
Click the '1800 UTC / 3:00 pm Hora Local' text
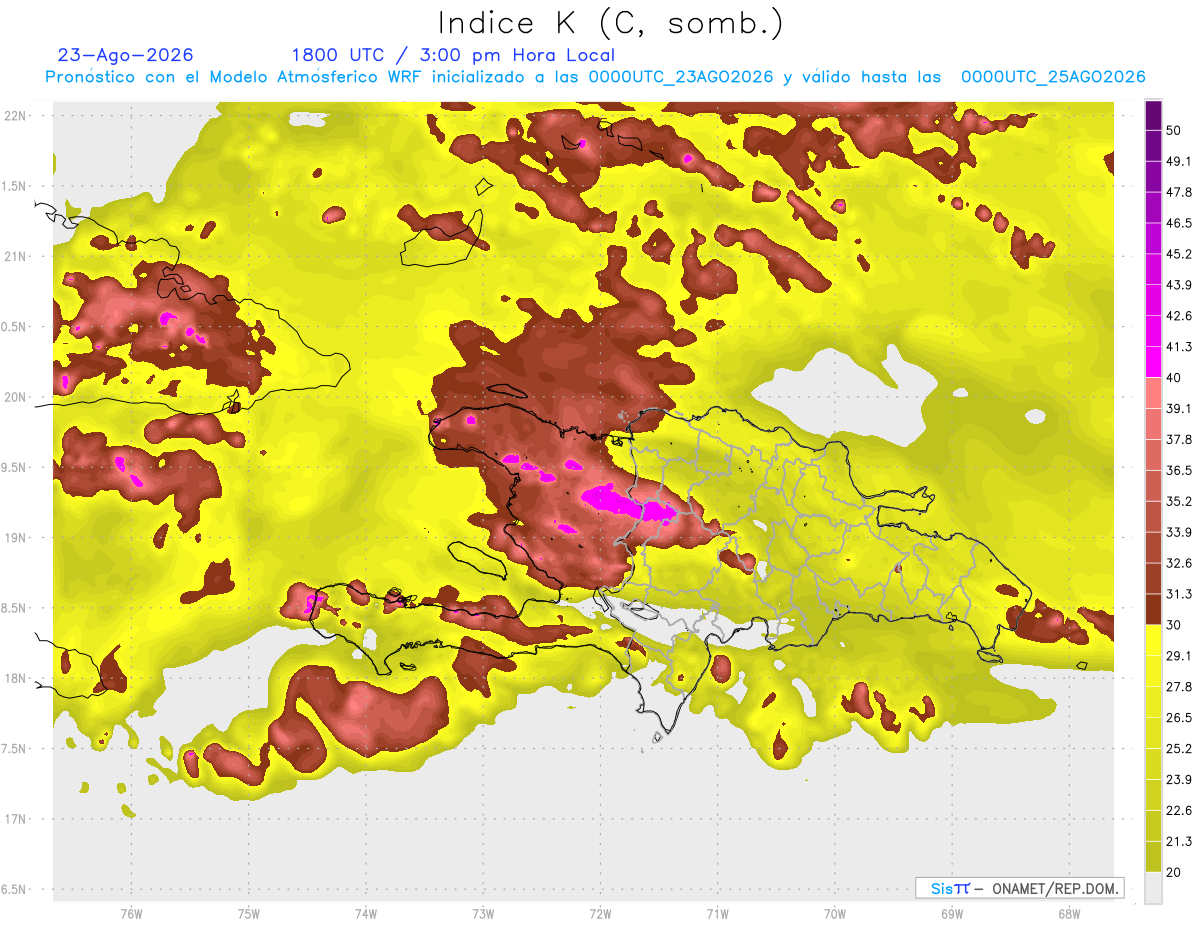pyautogui.click(x=453, y=55)
